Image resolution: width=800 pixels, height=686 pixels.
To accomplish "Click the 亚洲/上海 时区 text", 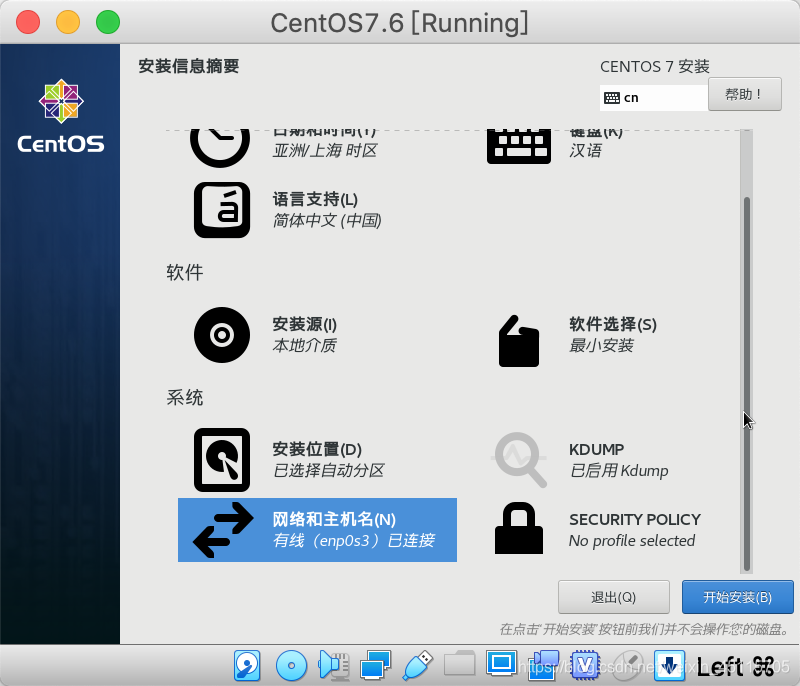I will click(x=326, y=151).
